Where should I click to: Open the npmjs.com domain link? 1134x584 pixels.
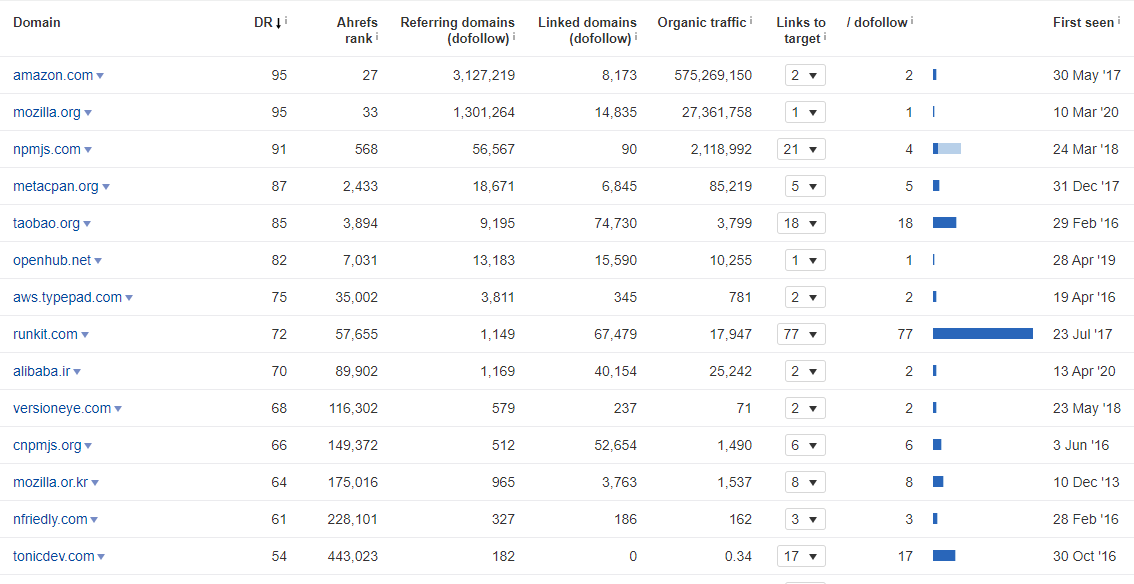[46, 149]
